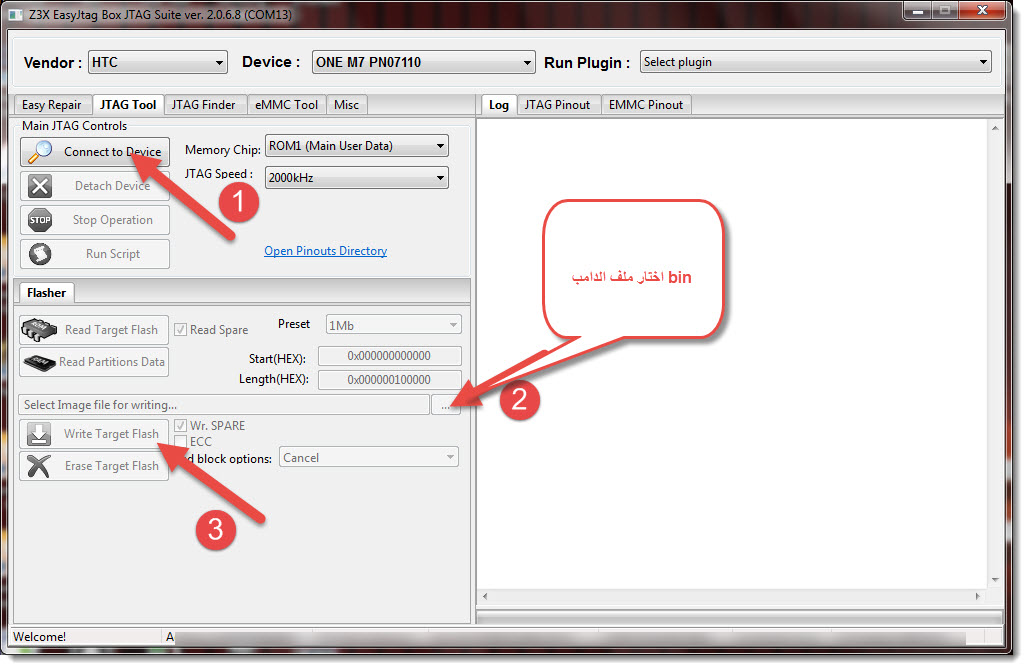Click the magnifier icon on Connect to Device
This screenshot has height=670, width=1028.
(40, 151)
